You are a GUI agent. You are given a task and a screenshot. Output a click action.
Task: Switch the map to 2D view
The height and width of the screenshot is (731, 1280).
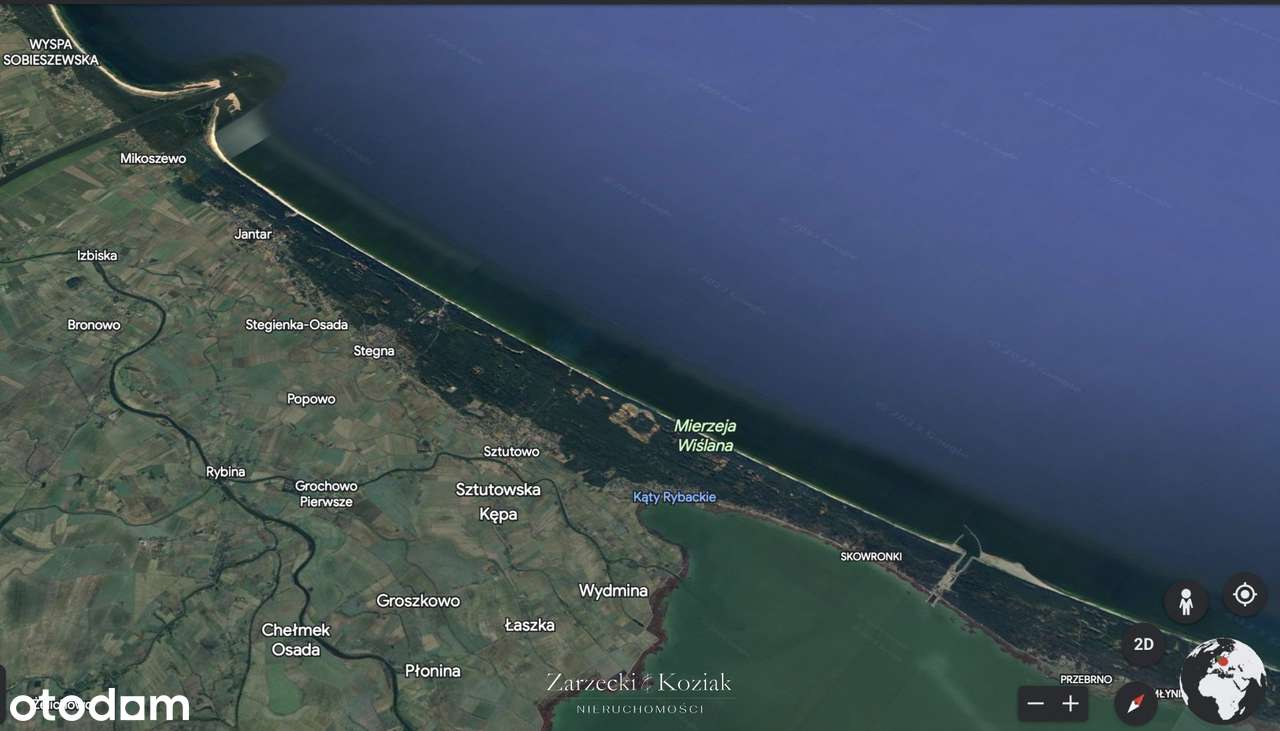pyautogui.click(x=1143, y=645)
